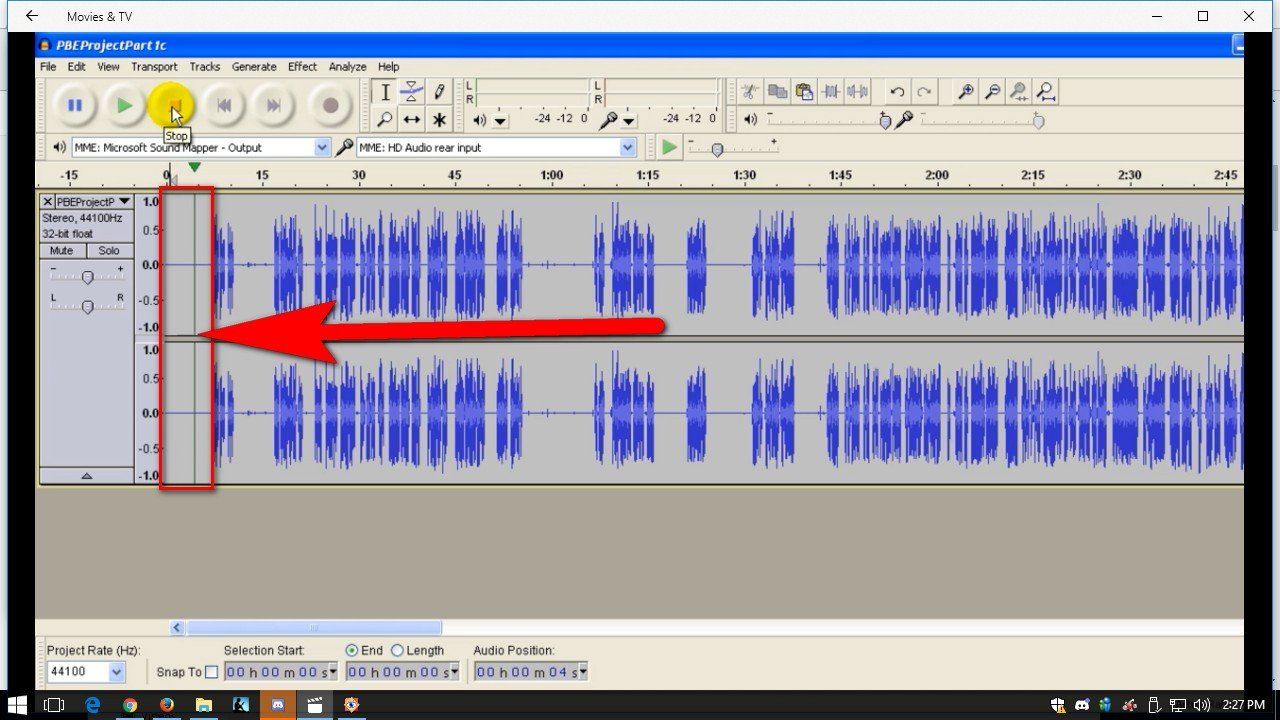Image resolution: width=1280 pixels, height=720 pixels.
Task: Collapse the track with bottom triangle
Action: click(x=86, y=476)
